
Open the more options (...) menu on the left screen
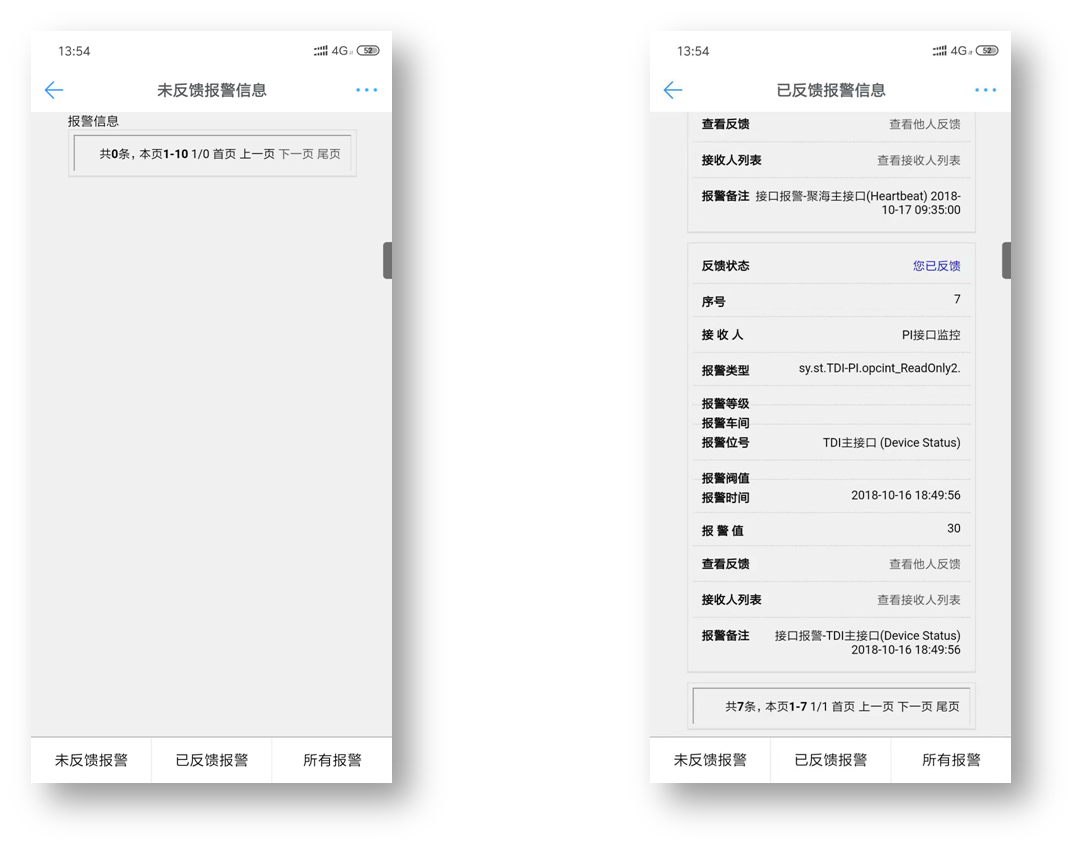[x=366, y=89]
